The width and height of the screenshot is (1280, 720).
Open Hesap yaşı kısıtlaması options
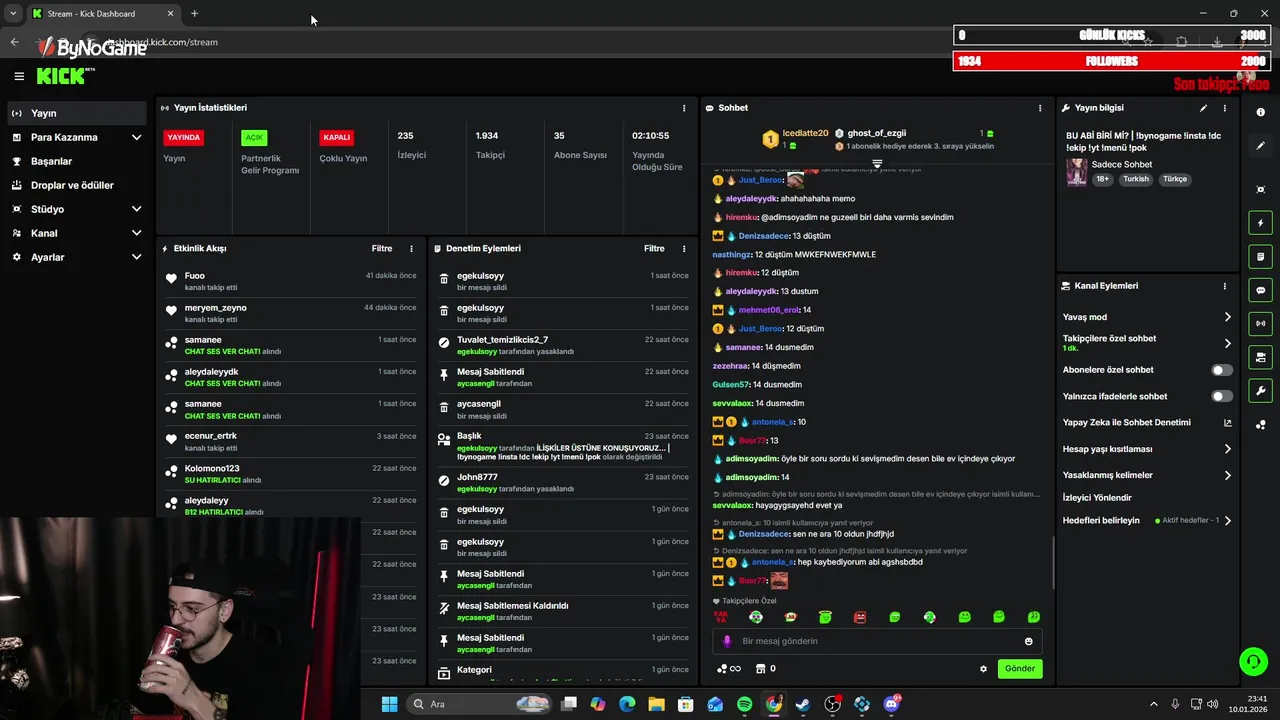pos(1227,449)
